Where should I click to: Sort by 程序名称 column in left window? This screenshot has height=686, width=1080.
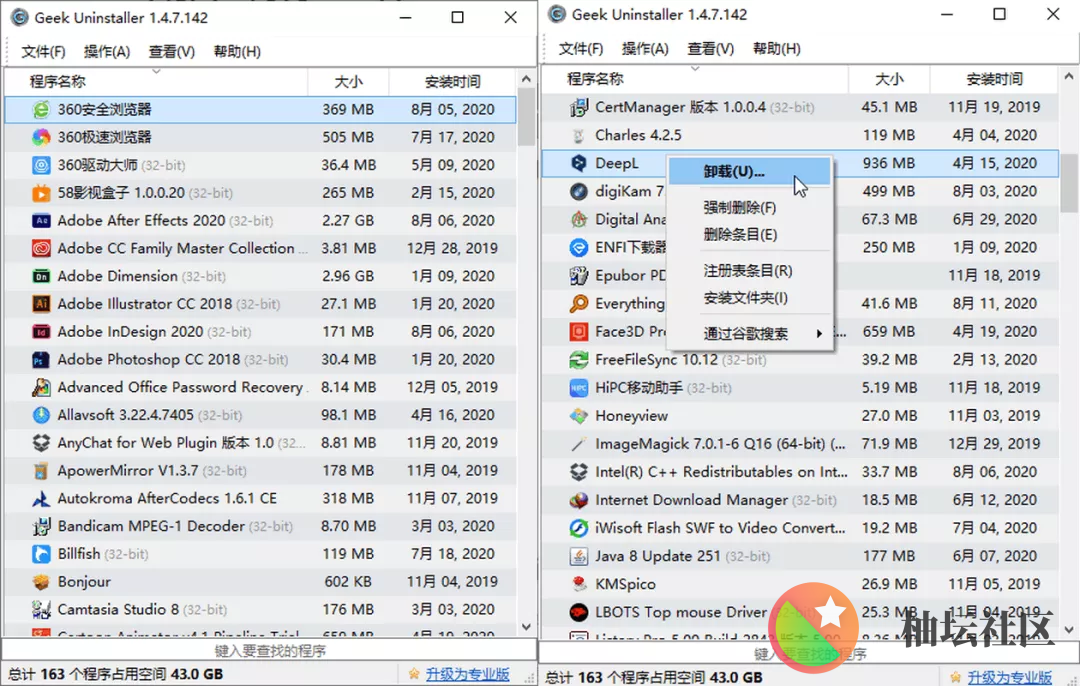click(x=156, y=82)
